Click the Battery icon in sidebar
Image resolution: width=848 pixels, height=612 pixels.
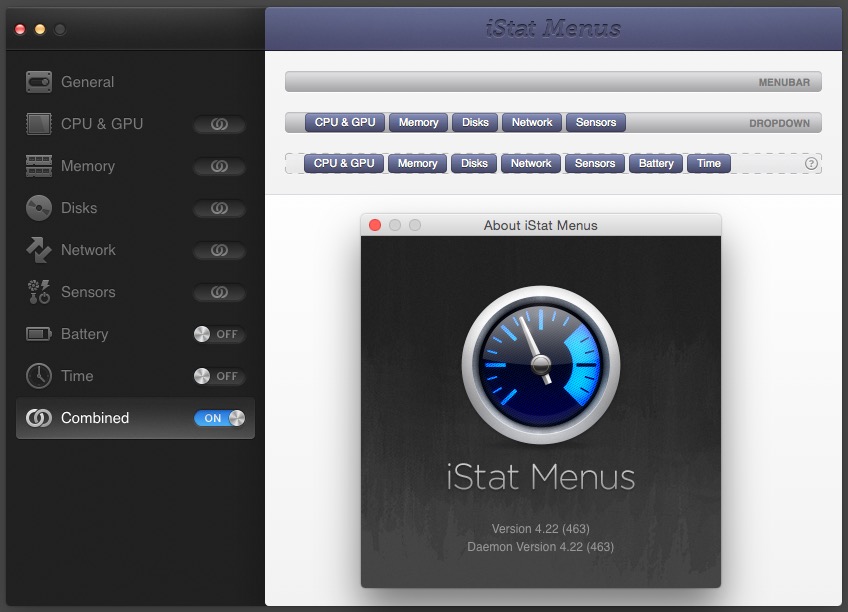[x=39, y=334]
